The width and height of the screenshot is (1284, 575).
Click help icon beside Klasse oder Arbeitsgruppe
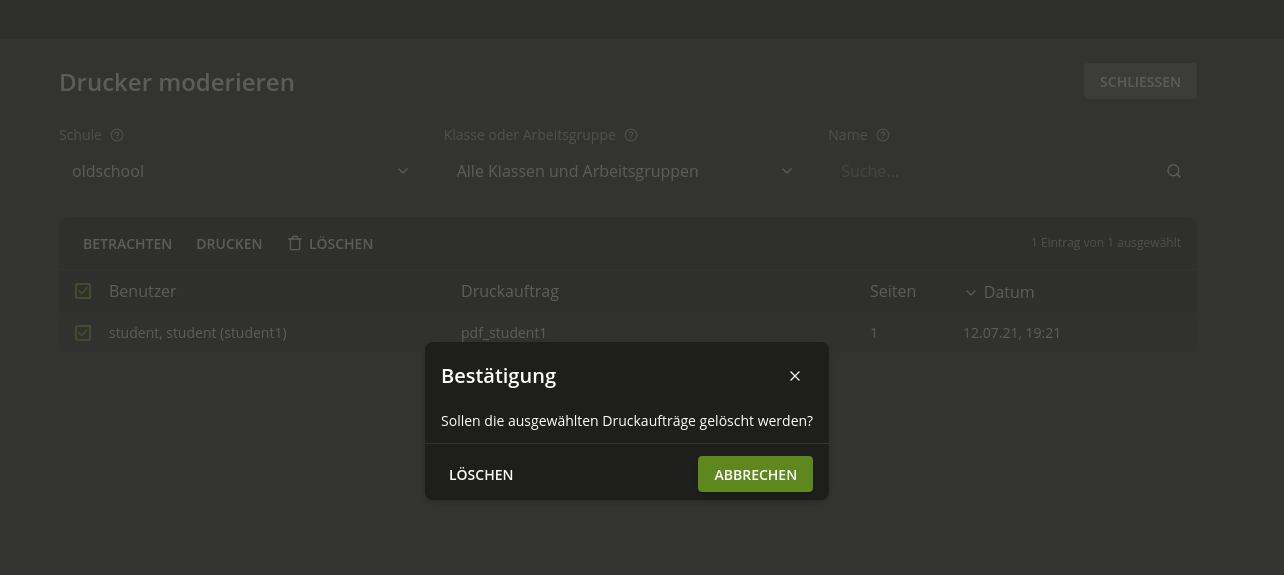[x=631, y=135]
